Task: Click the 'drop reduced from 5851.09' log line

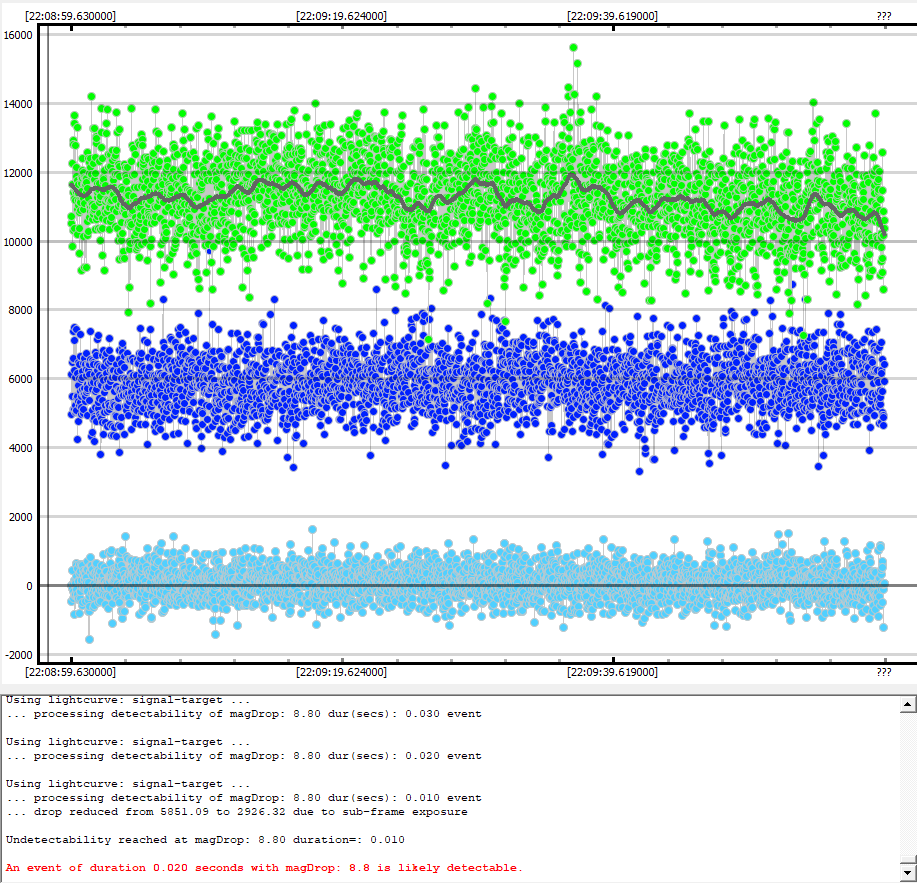Action: (x=237, y=811)
